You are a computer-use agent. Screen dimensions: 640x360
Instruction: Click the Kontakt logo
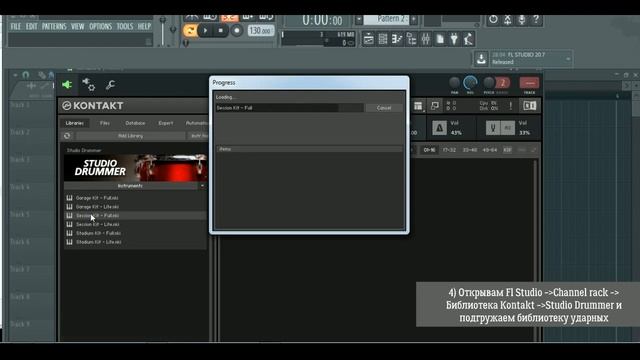93,106
